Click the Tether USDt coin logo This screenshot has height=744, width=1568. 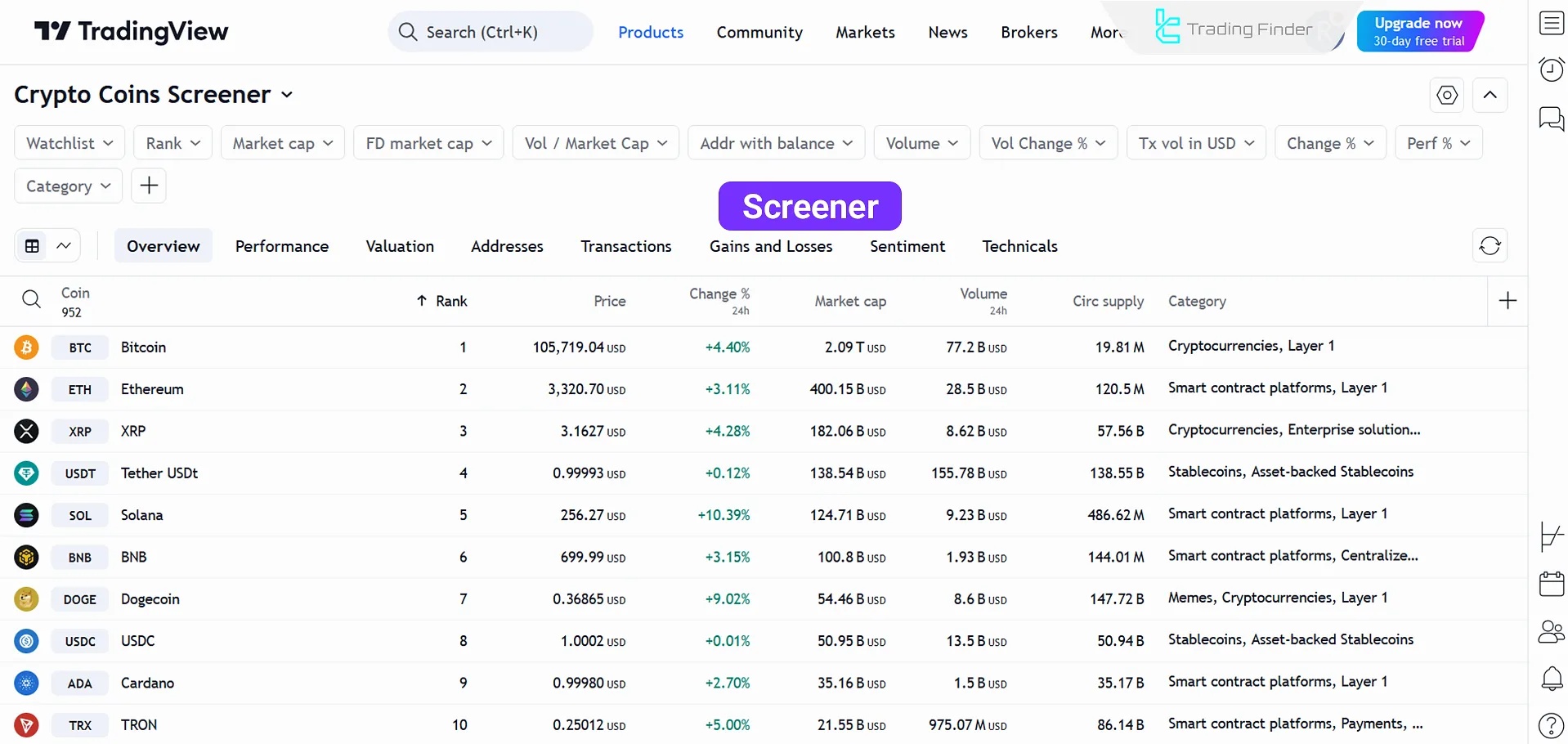26,473
